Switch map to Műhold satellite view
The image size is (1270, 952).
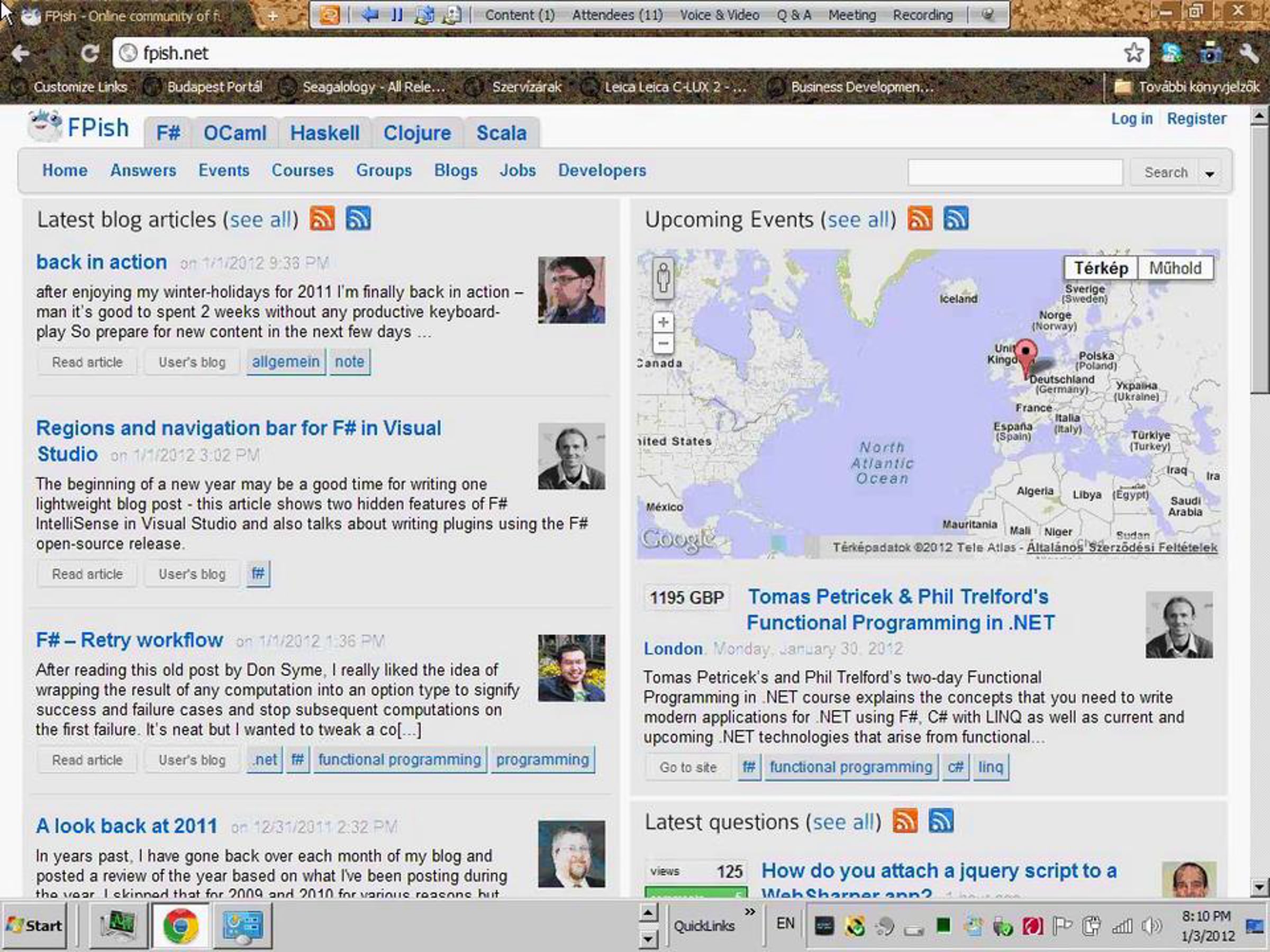click(x=1175, y=268)
